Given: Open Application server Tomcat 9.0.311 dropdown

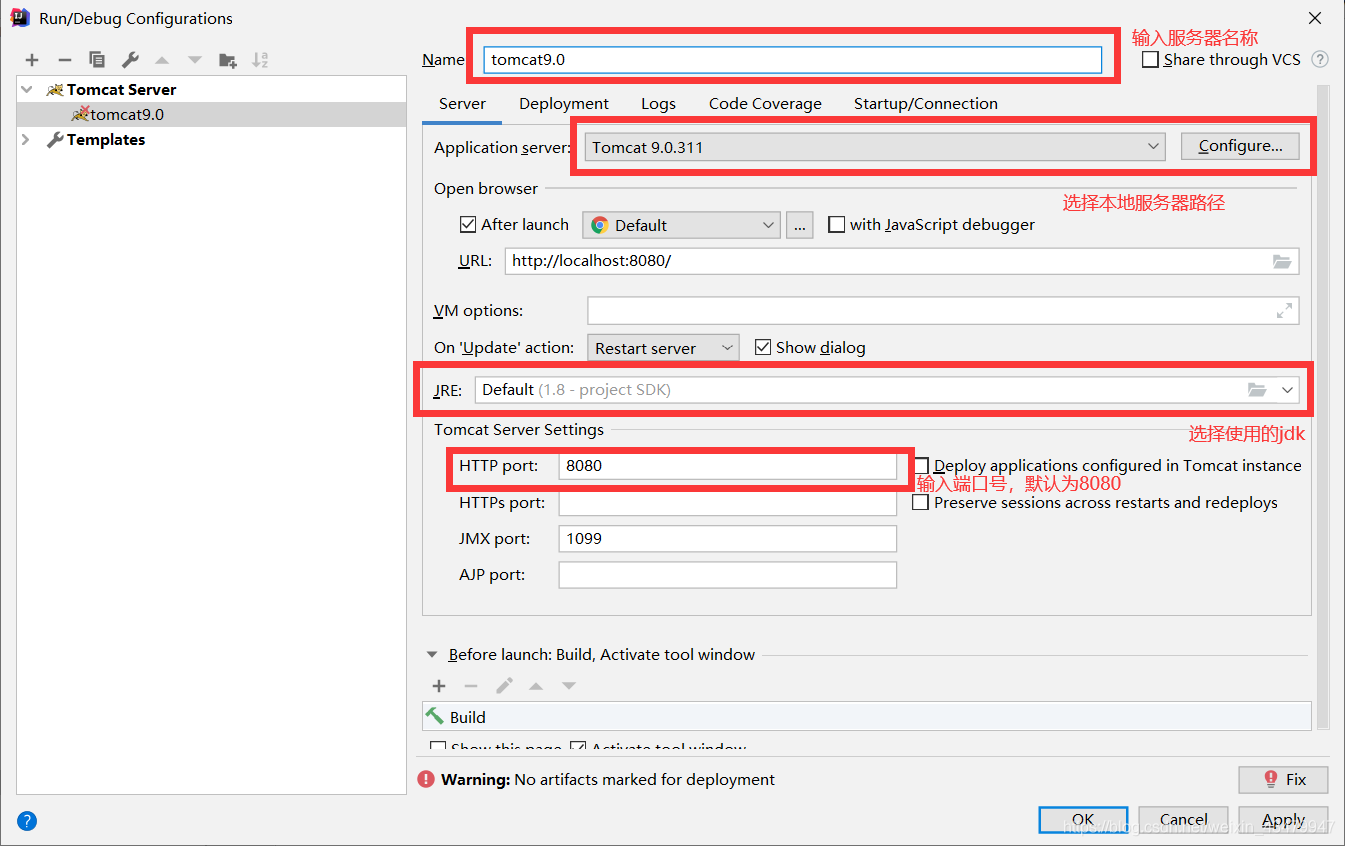Looking at the screenshot, I should 875,147.
